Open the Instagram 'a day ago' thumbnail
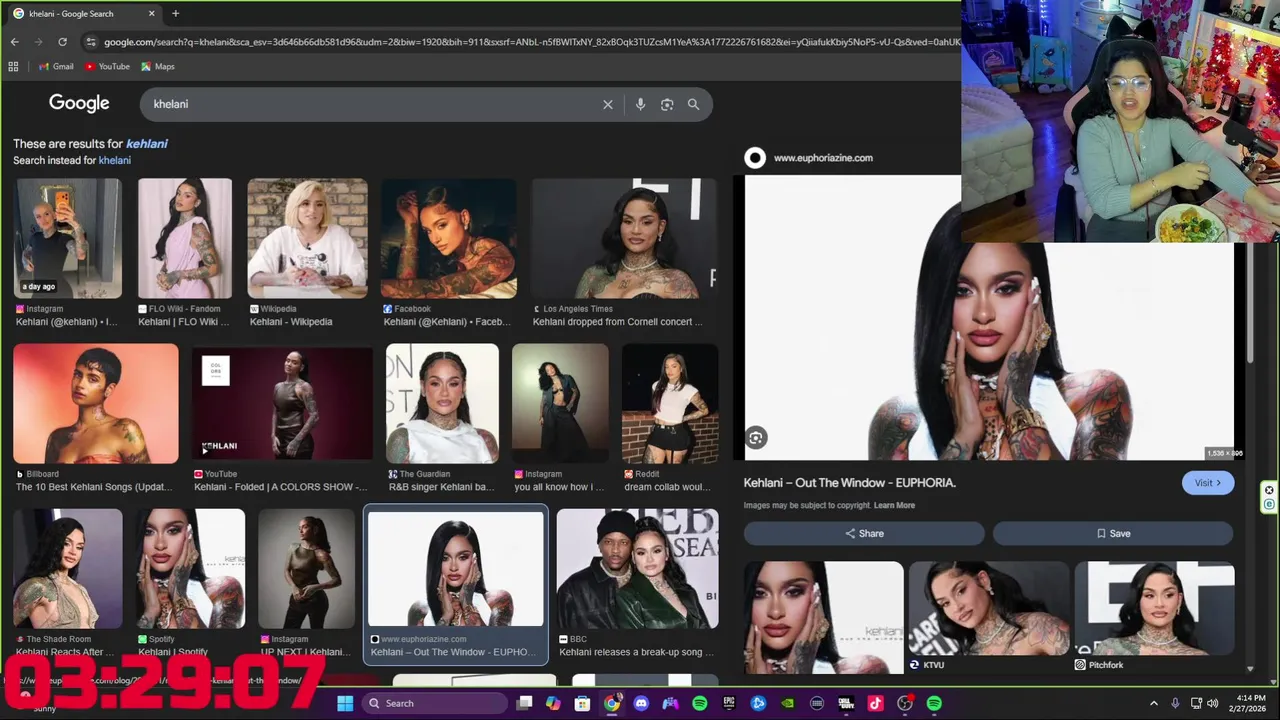The image size is (1280, 720). click(68, 238)
